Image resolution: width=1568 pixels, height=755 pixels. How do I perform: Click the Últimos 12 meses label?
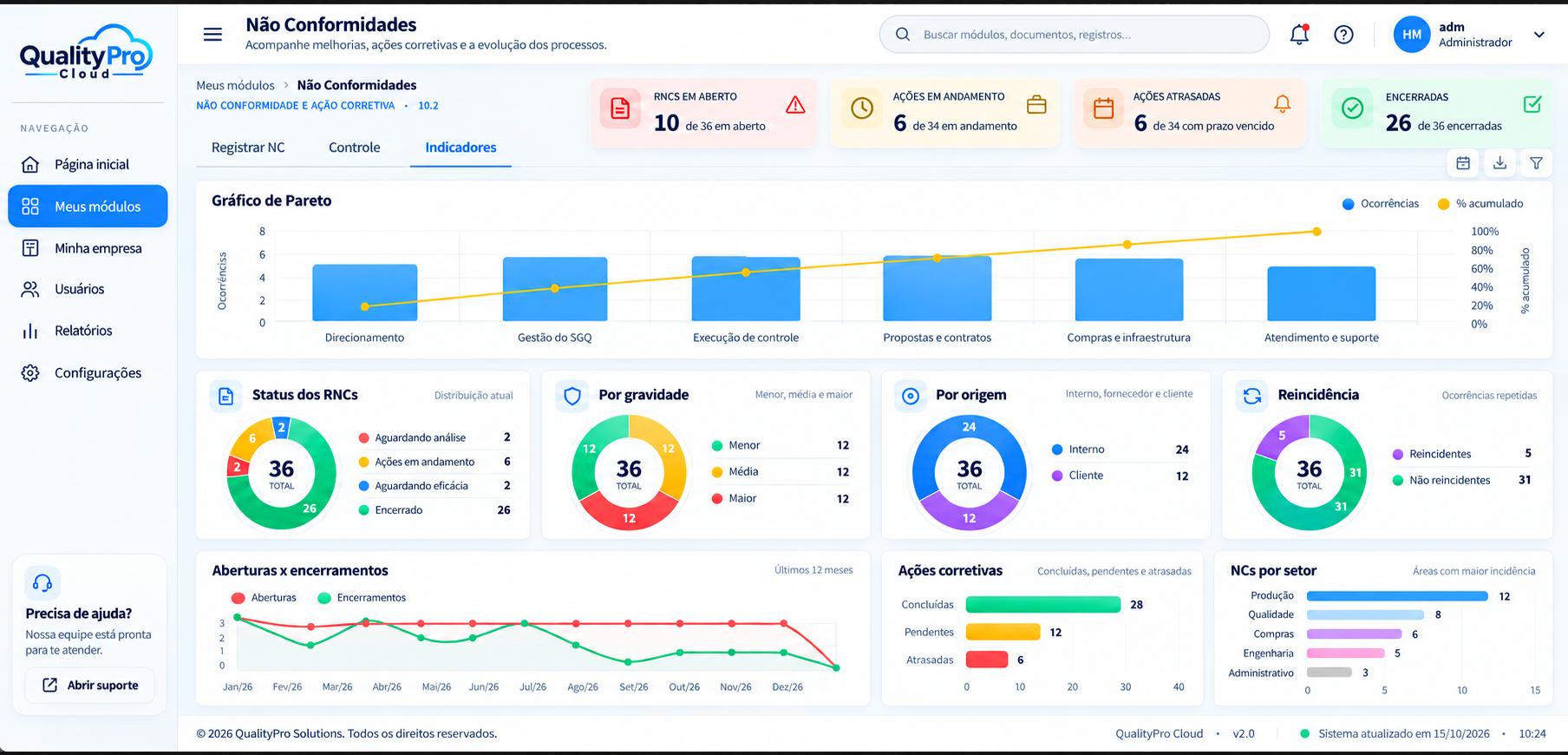813,570
